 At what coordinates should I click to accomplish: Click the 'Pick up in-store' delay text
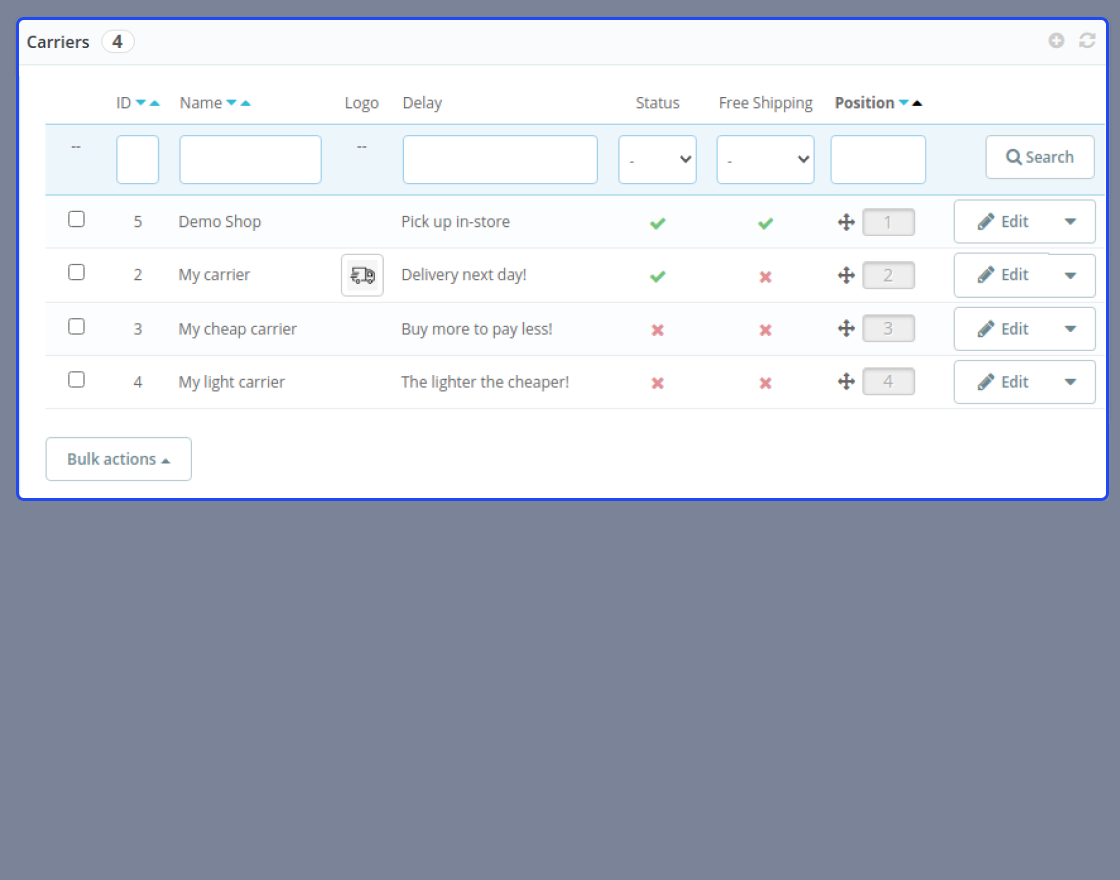pyautogui.click(x=456, y=221)
